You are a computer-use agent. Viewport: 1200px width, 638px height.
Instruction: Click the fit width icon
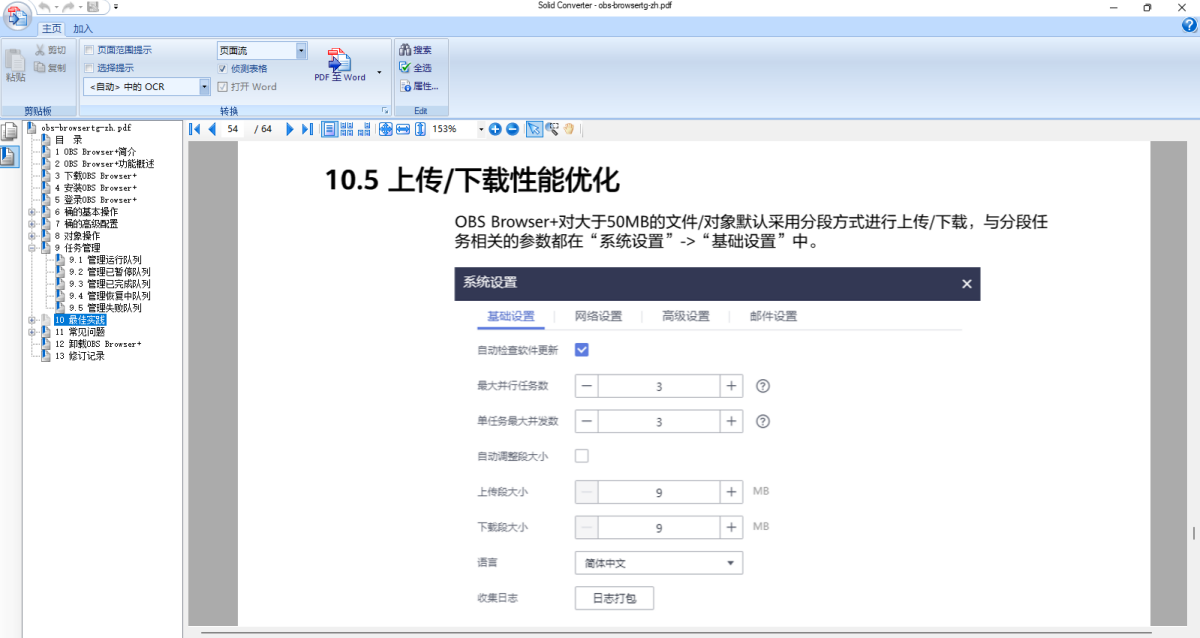coord(403,129)
